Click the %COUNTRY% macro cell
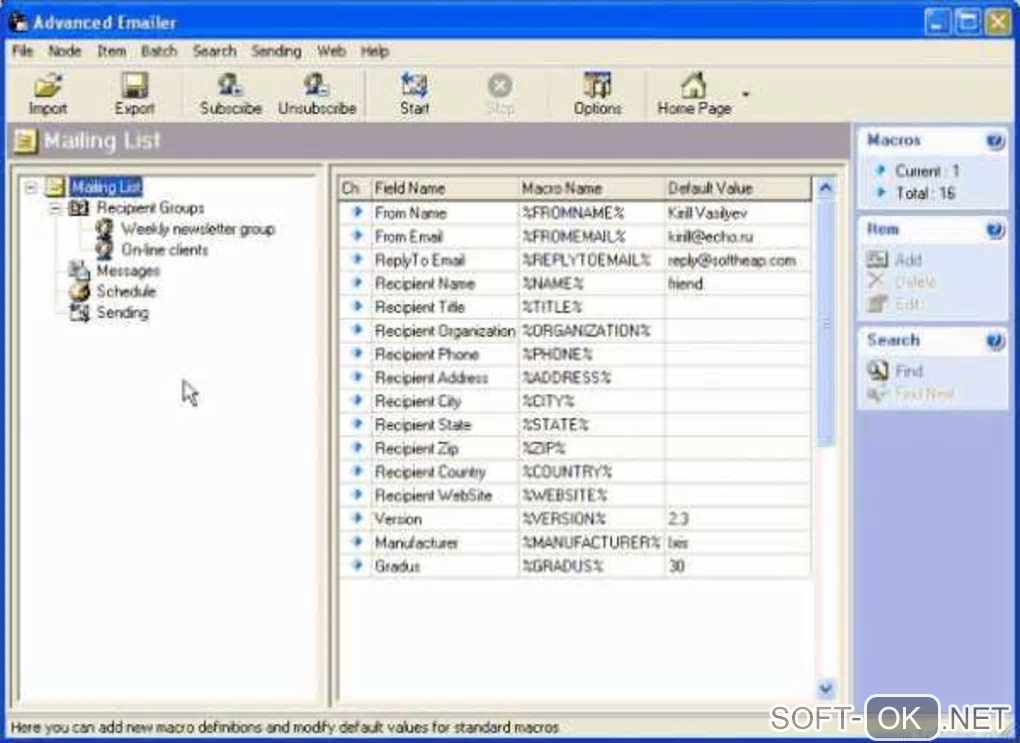Viewport: 1020px width, 743px height. pos(591,472)
